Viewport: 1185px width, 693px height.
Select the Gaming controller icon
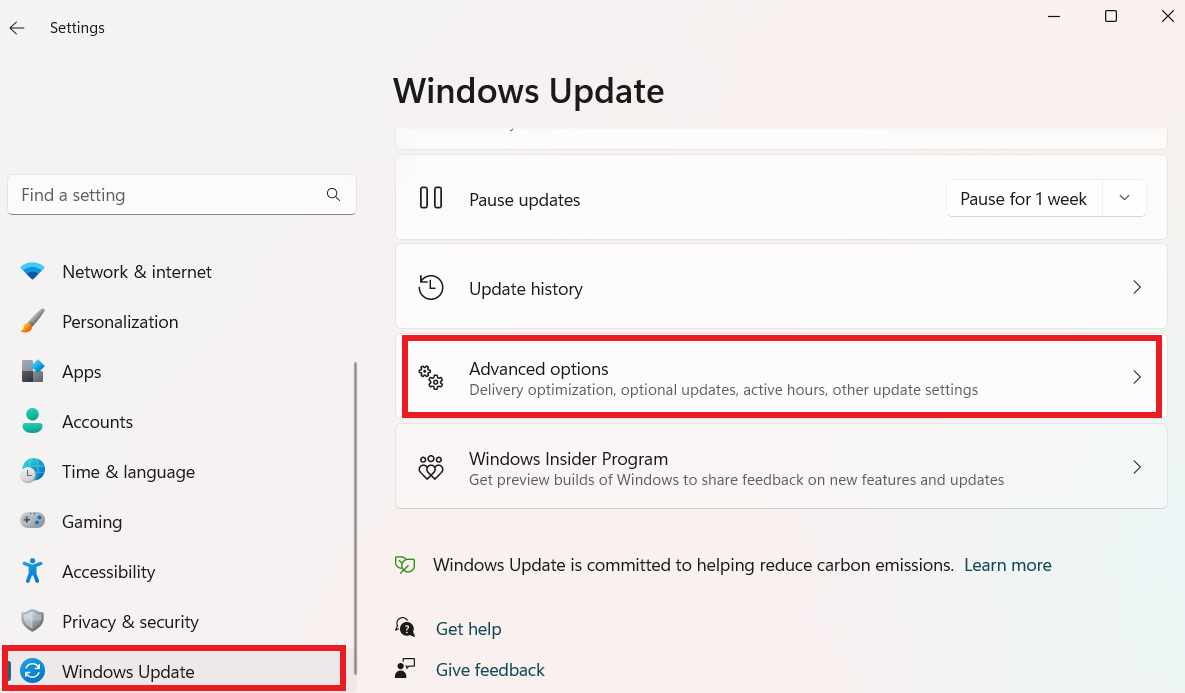pos(33,521)
